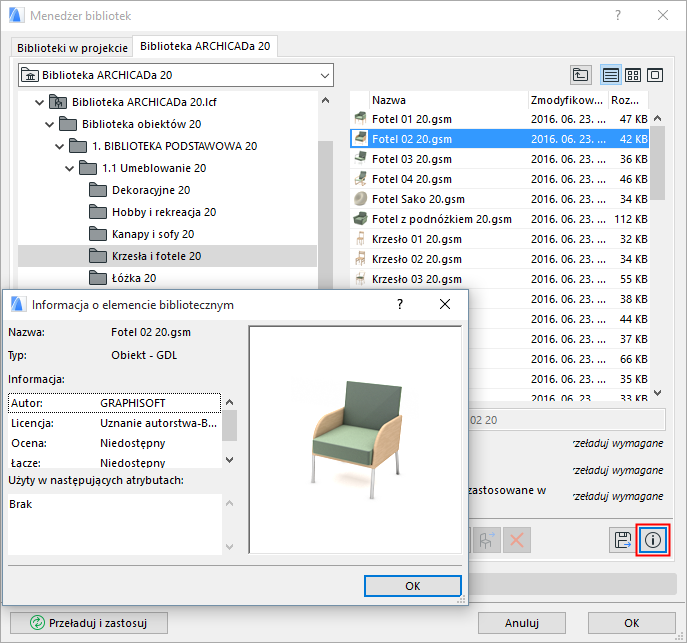Click the name field showing 02 20

coord(567,420)
